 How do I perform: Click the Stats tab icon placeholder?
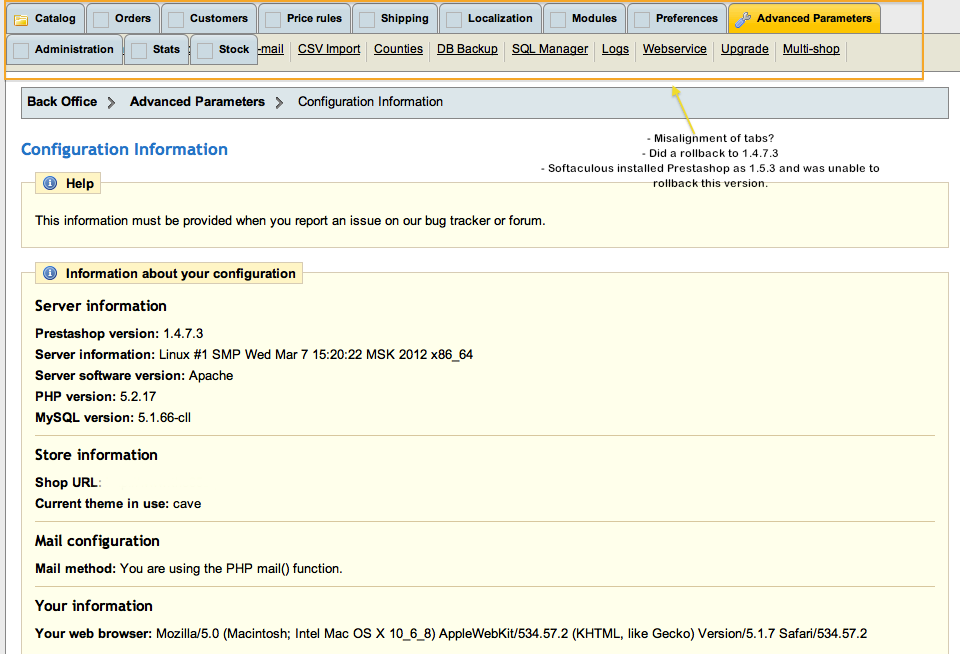[139, 51]
